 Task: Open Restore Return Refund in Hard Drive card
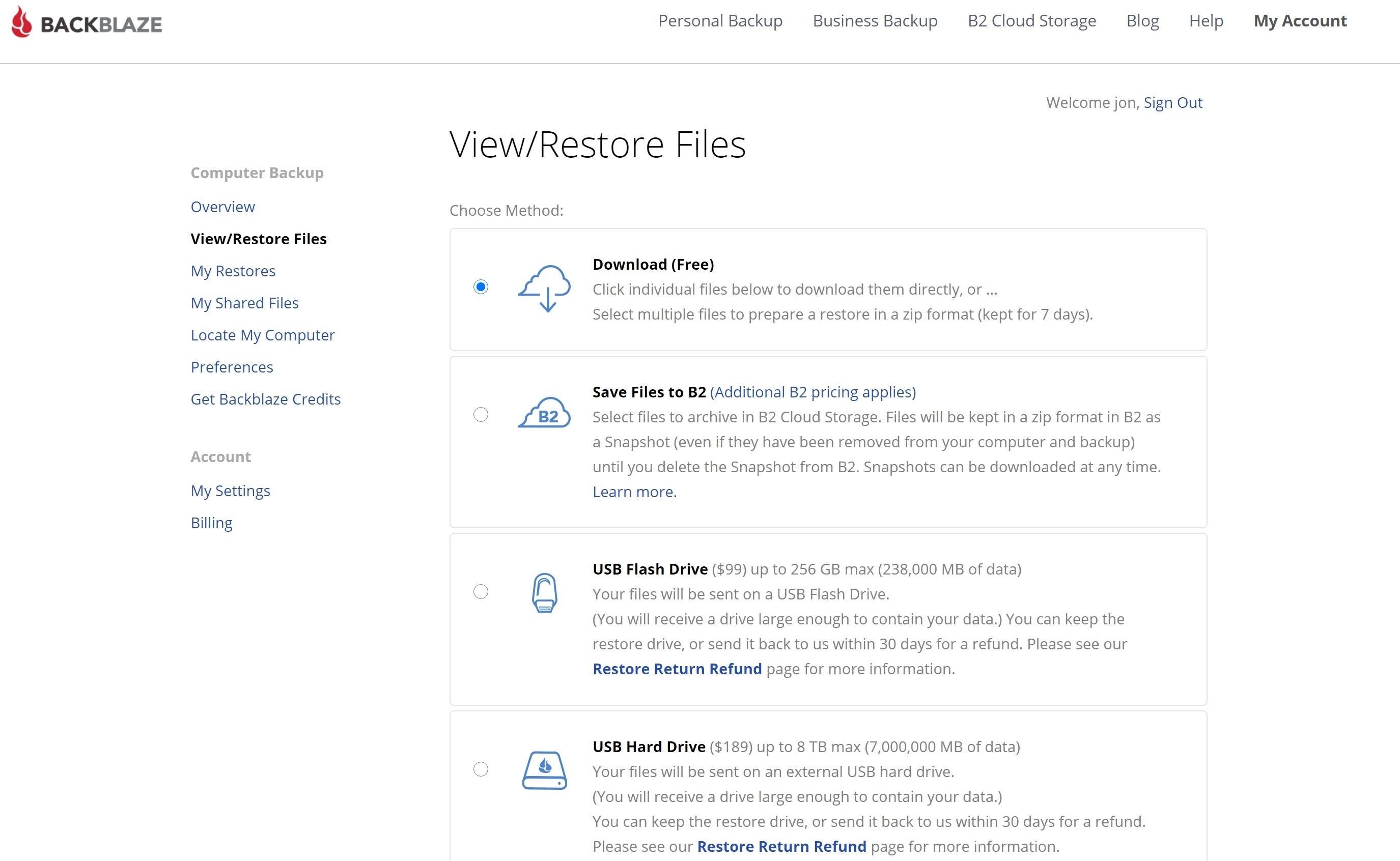tap(782, 846)
